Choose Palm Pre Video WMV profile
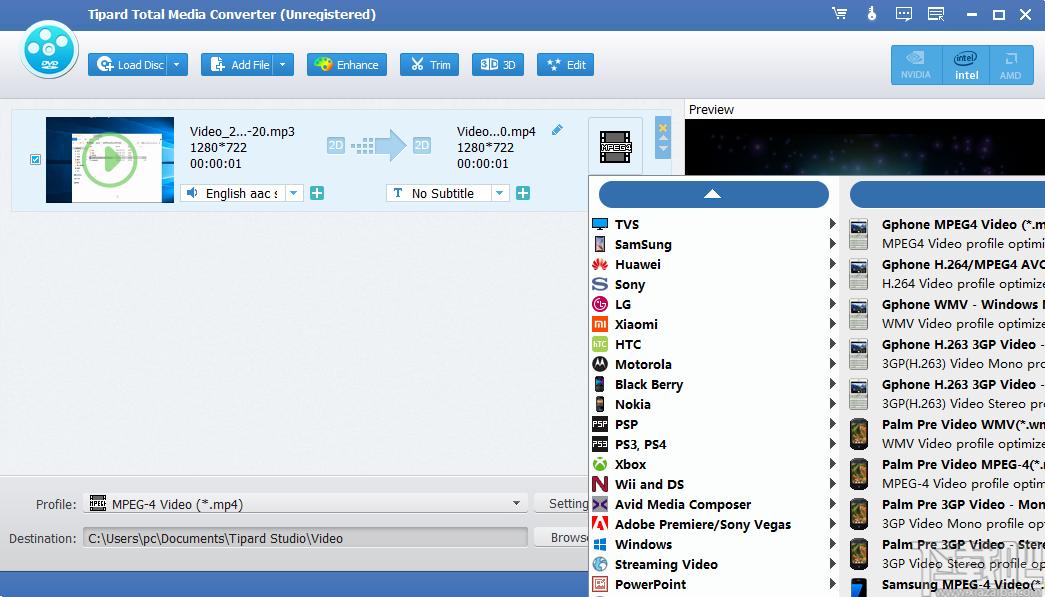 tap(946, 434)
